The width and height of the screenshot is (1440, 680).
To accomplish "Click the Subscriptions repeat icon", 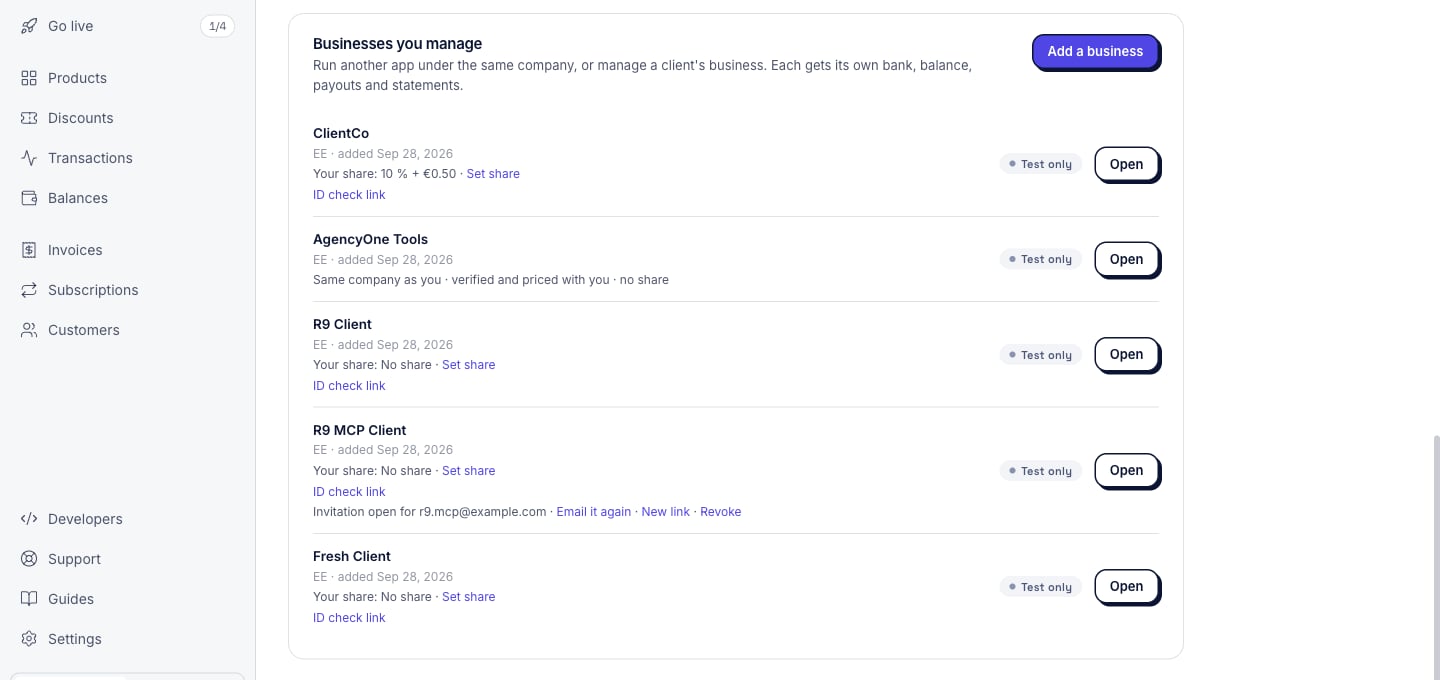I will pyautogui.click(x=29, y=290).
